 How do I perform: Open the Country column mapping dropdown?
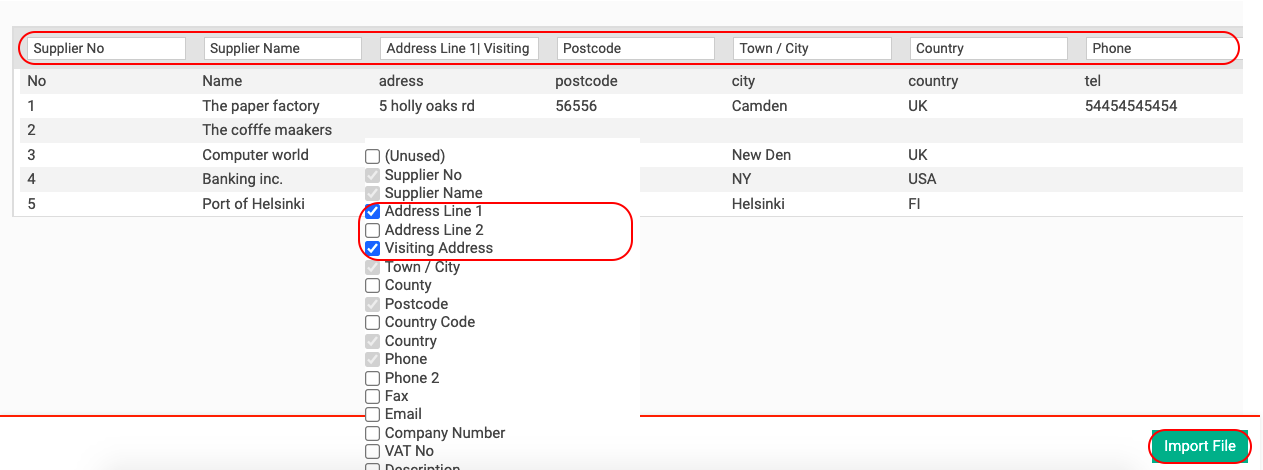(988, 48)
